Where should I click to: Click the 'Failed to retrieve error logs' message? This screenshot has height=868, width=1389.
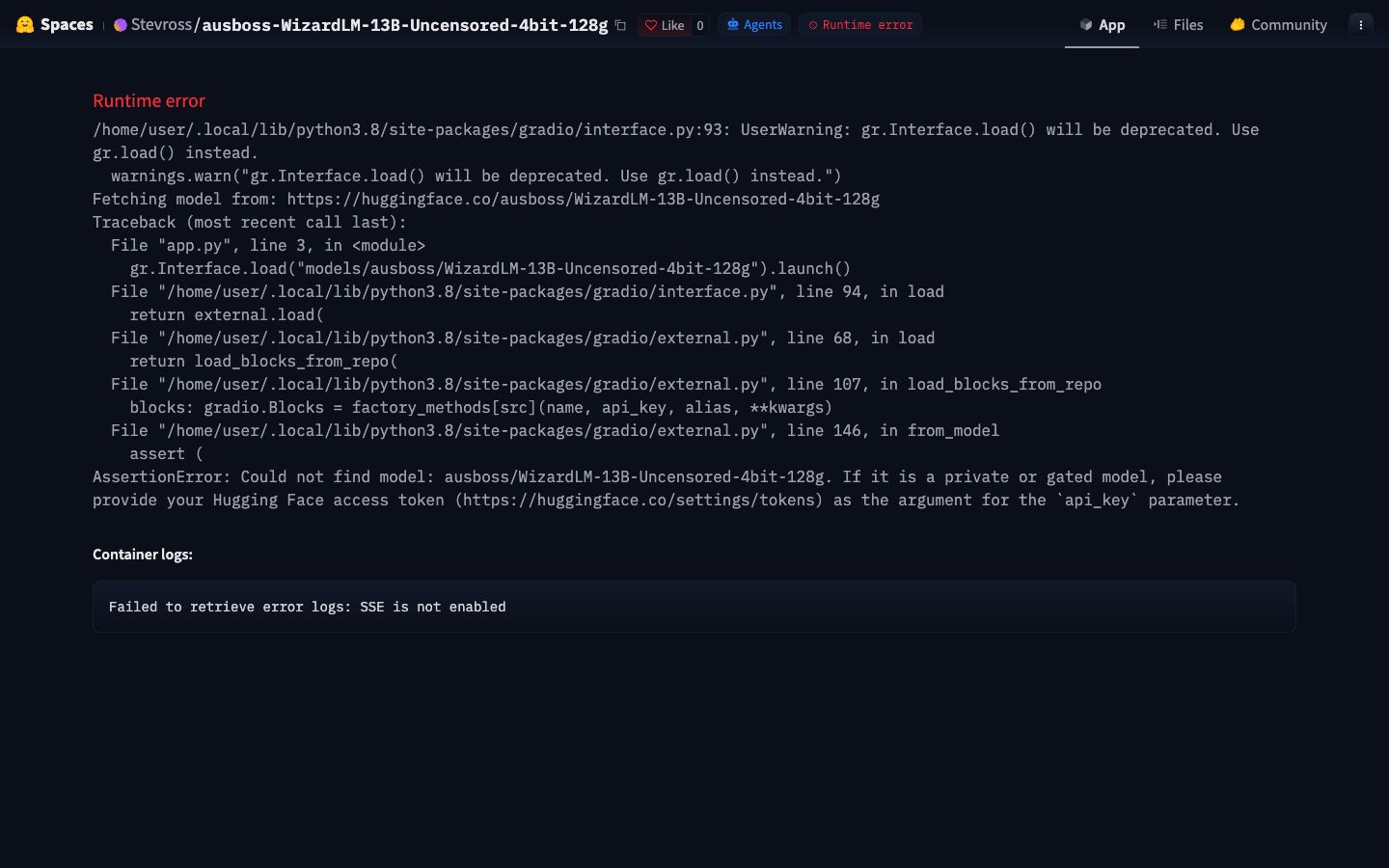click(x=307, y=607)
